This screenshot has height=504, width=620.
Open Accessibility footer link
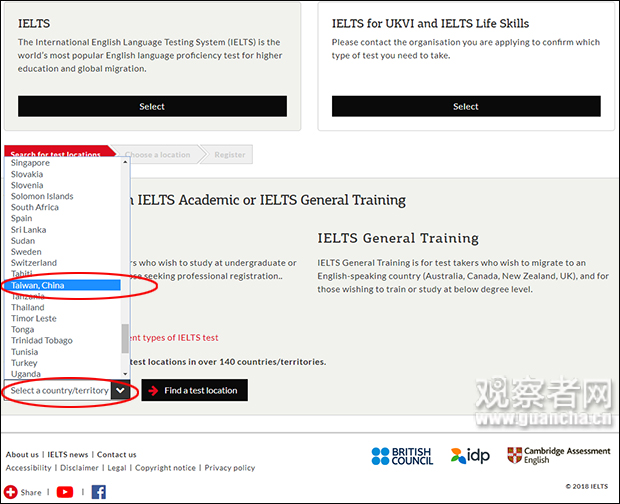click(x=28, y=468)
